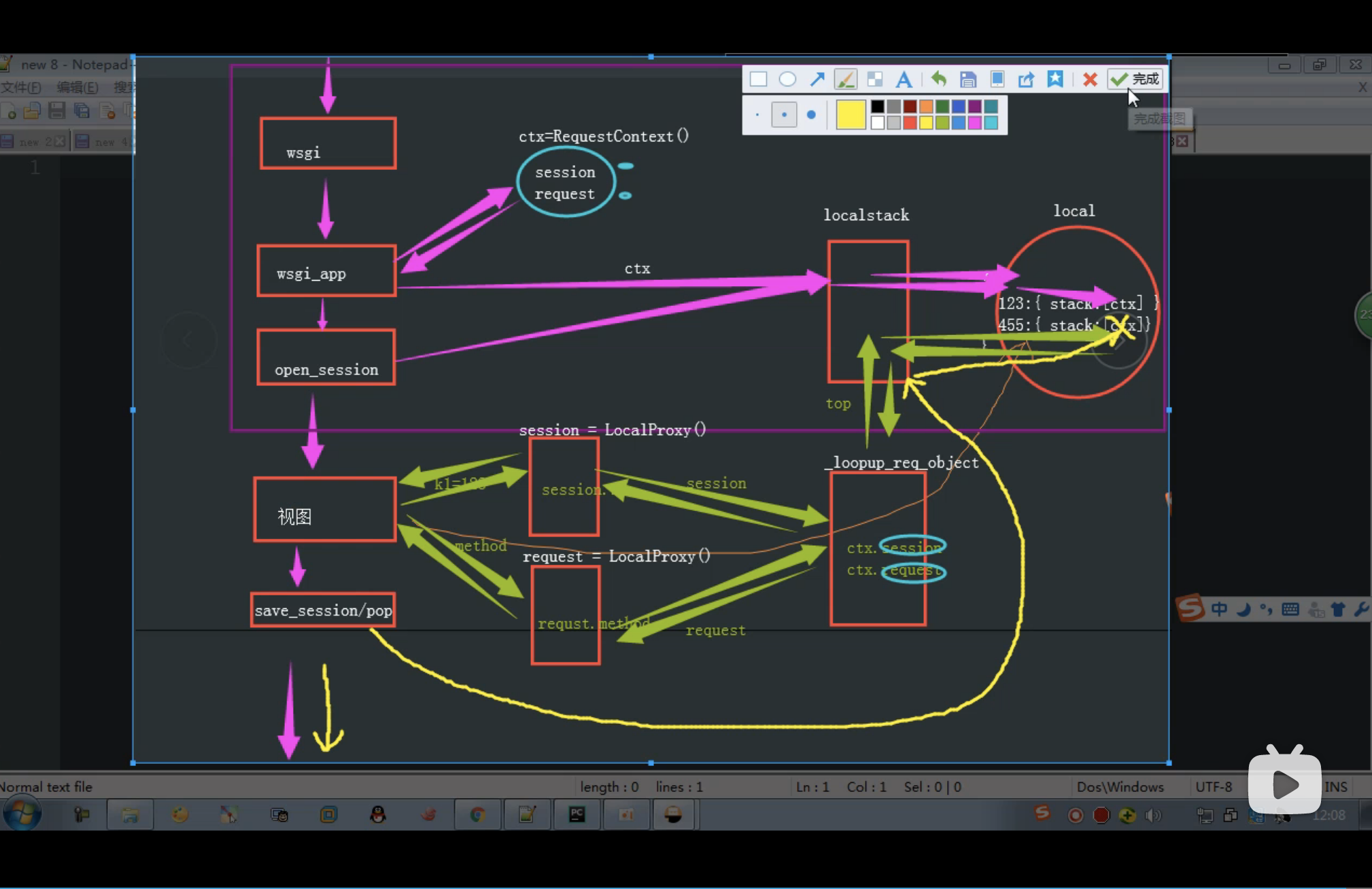Pick the black color swatch
The image size is (1372, 889).
(x=878, y=107)
